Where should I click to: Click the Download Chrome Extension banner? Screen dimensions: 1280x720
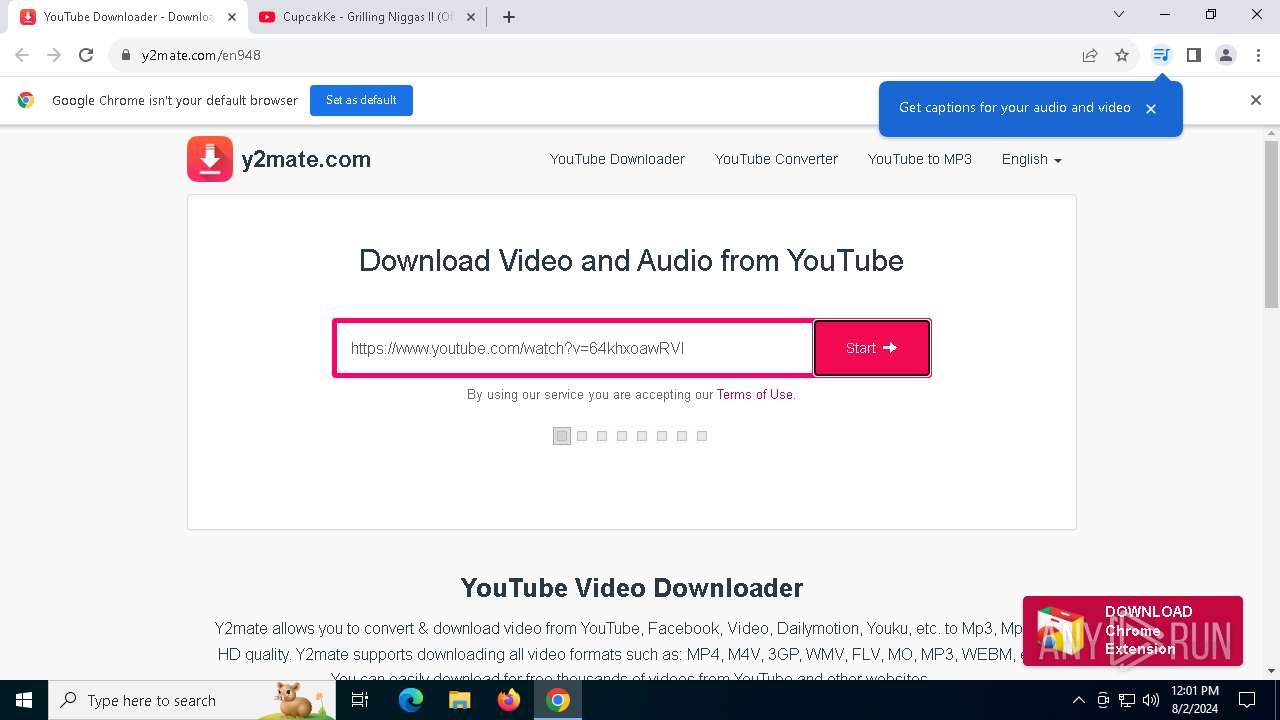tap(1132, 631)
